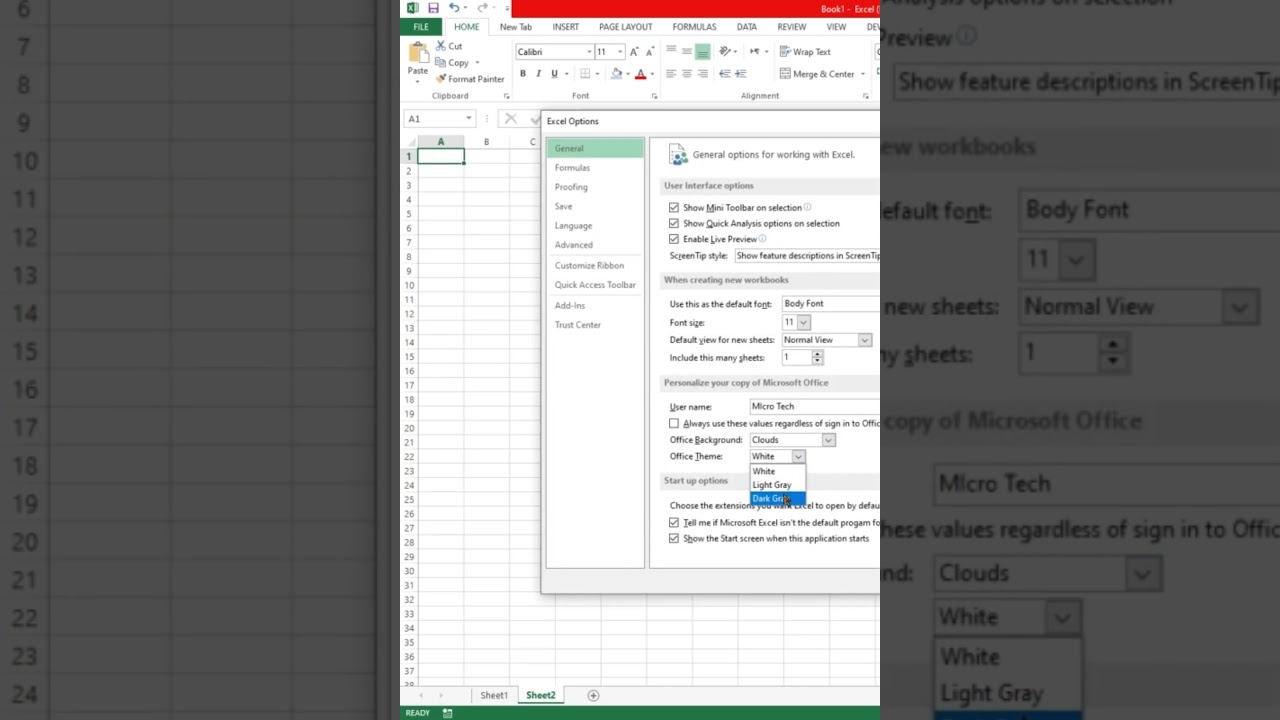The height and width of the screenshot is (720, 1280).
Task: Click Decrease Font Size icon
Action: (x=649, y=52)
